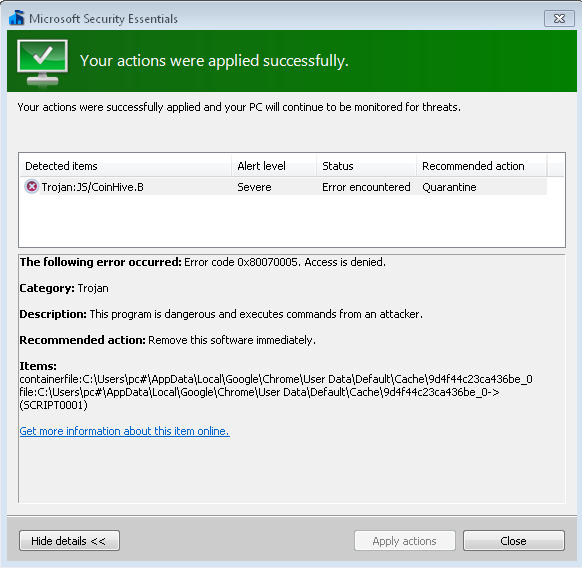Viewport: 582px width, 568px height.
Task: Click the PC will continue to be monitored message
Action: click(239, 107)
